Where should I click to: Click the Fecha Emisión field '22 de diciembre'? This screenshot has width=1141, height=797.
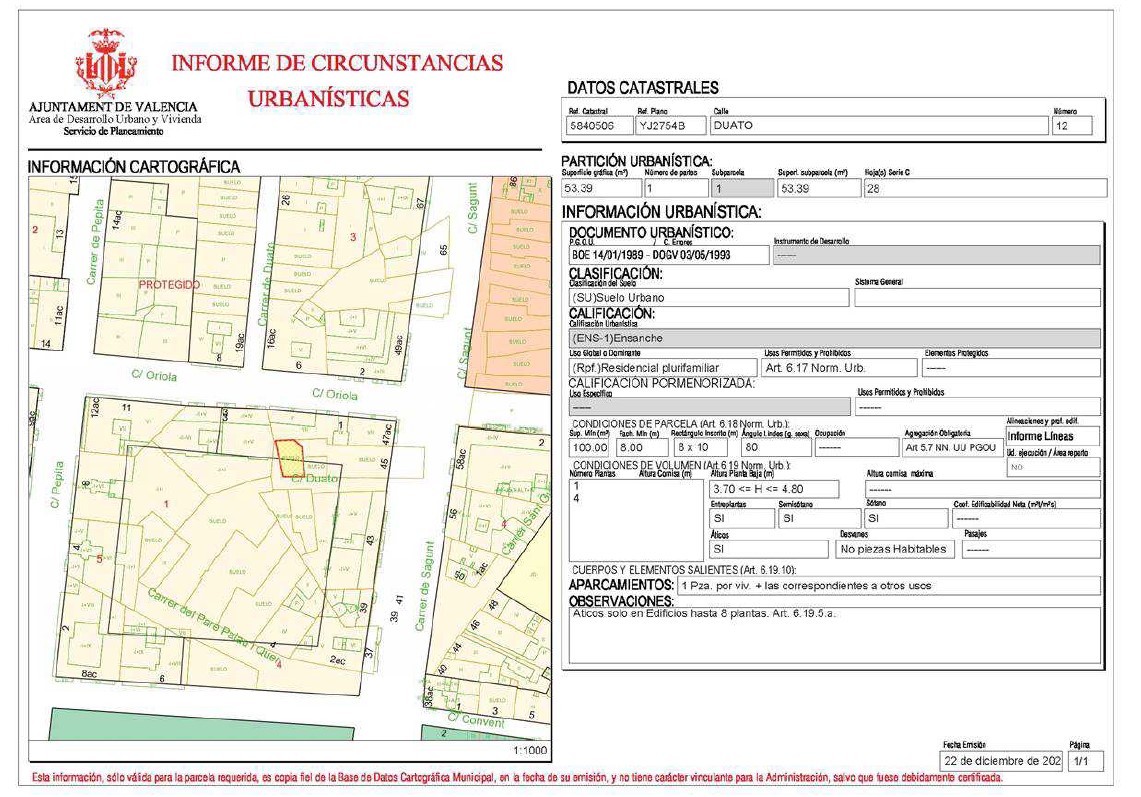pyautogui.click(x=1002, y=761)
